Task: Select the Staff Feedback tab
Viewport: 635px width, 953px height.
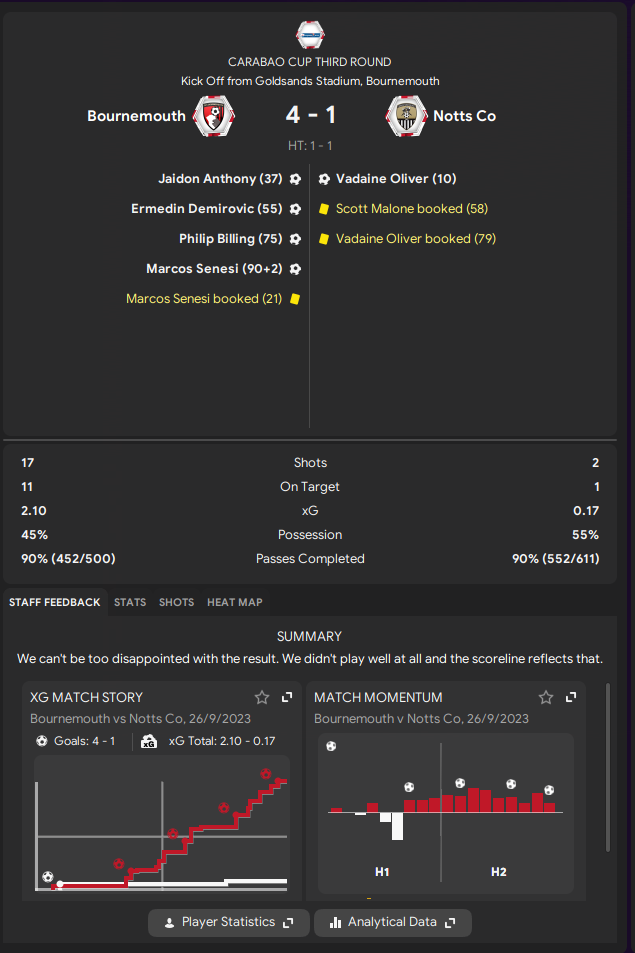Action: coord(55,602)
